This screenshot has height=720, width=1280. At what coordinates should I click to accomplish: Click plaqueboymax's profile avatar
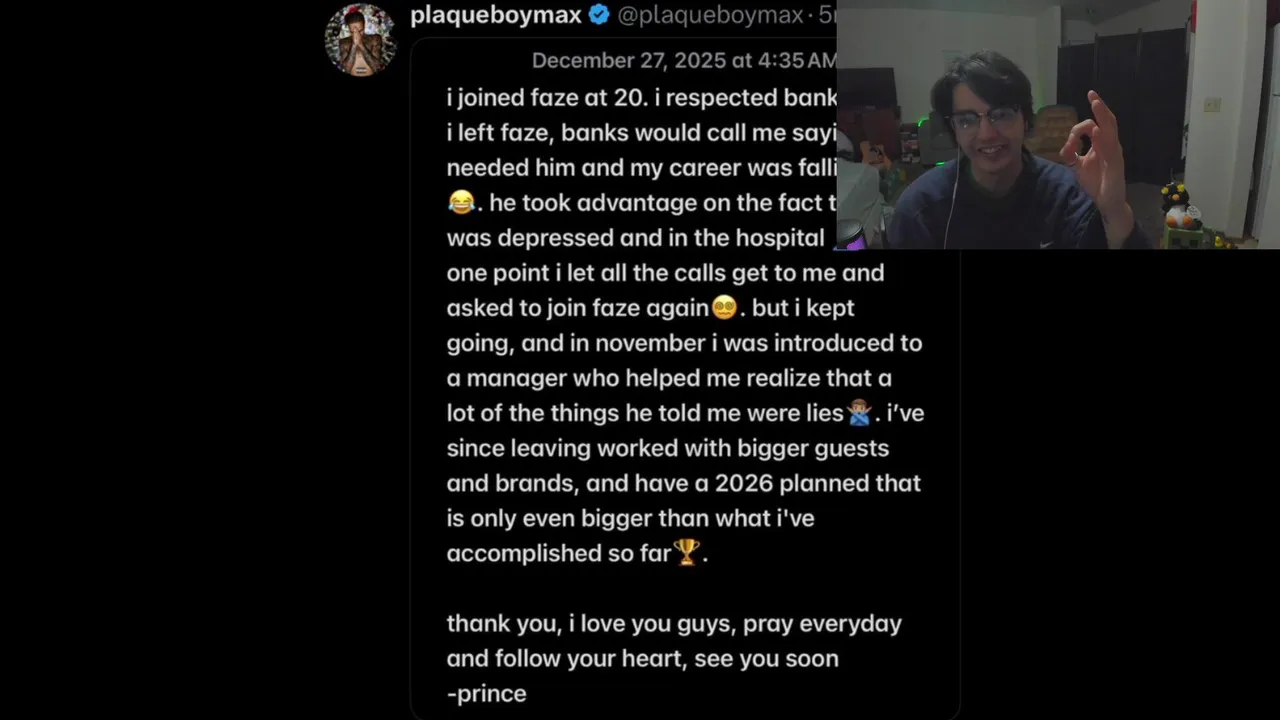click(x=360, y=40)
